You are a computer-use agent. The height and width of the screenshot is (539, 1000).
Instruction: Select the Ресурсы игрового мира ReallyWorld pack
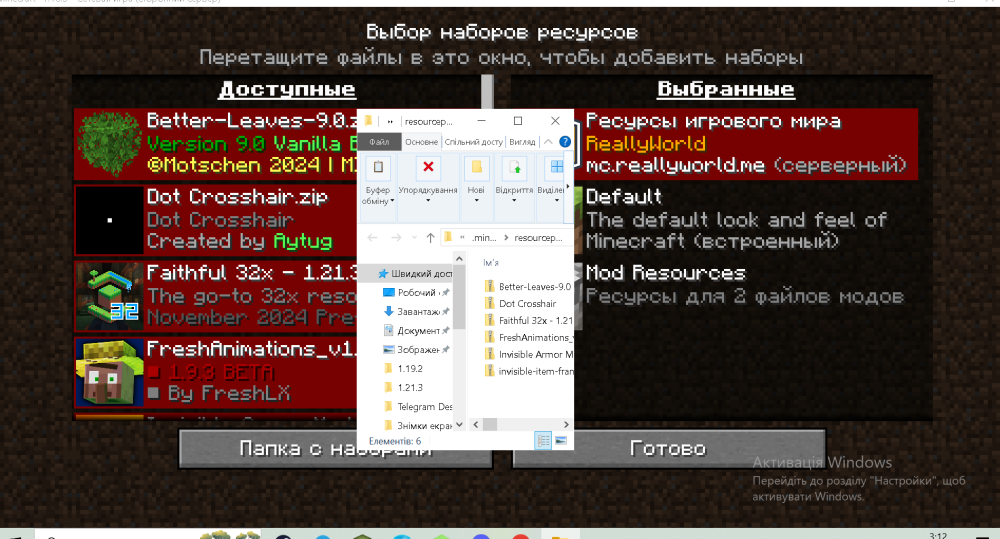click(746, 144)
